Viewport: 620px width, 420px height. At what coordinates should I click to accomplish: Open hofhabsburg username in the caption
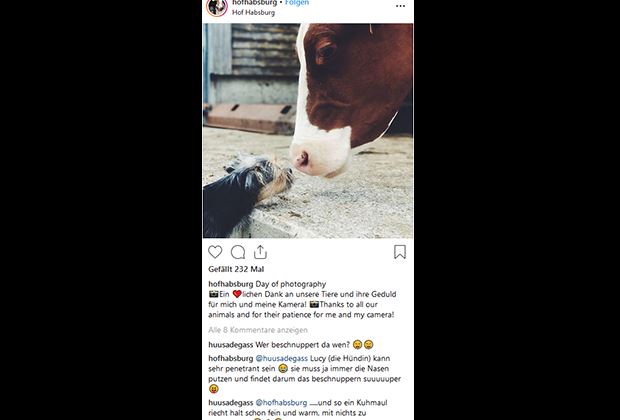pyautogui.click(x=230, y=285)
